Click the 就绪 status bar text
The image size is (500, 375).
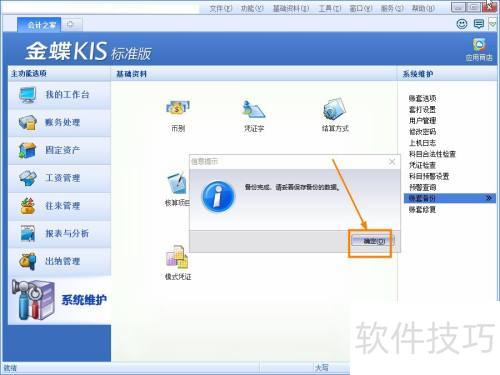tap(10, 368)
